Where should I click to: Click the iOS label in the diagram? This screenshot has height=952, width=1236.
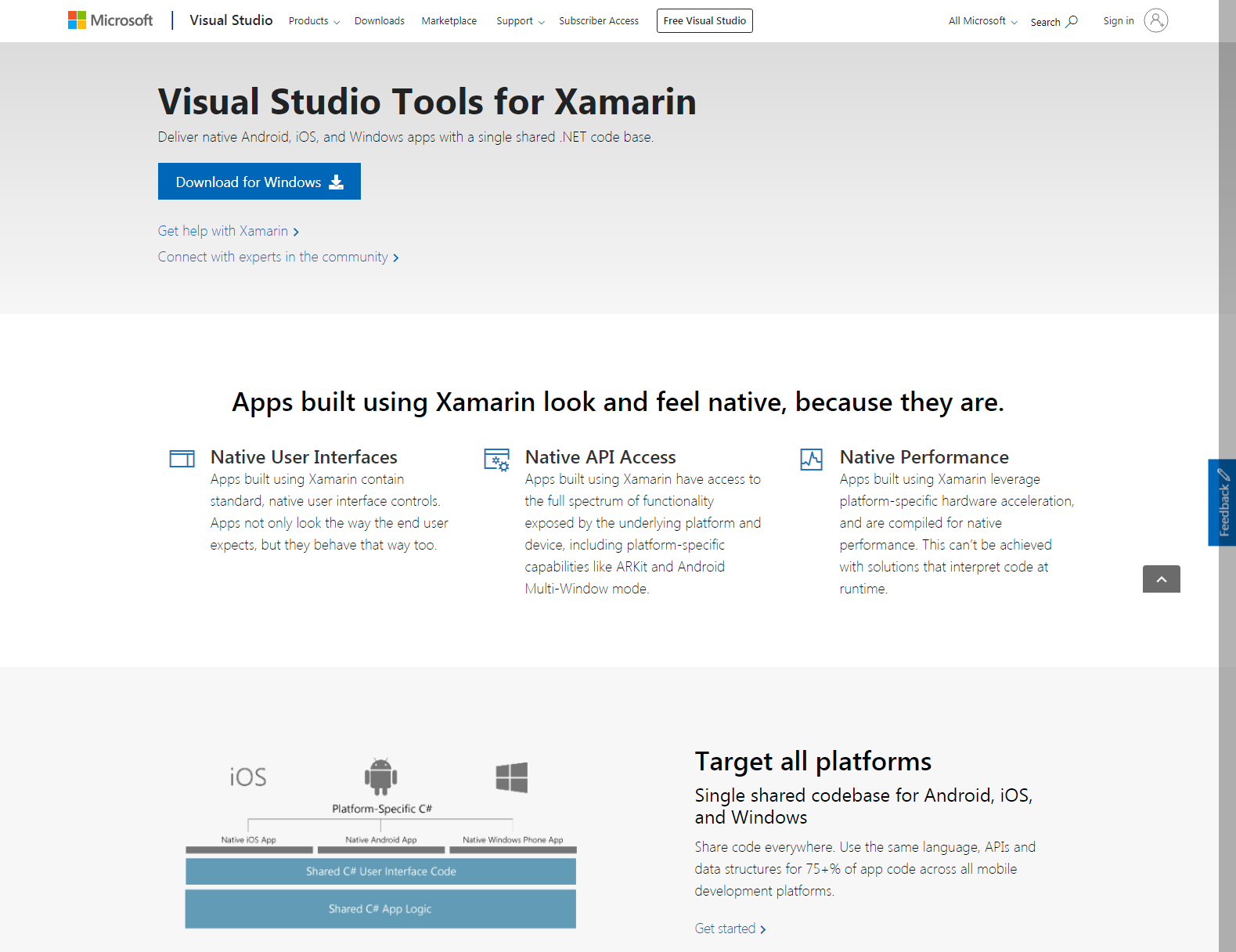(248, 777)
